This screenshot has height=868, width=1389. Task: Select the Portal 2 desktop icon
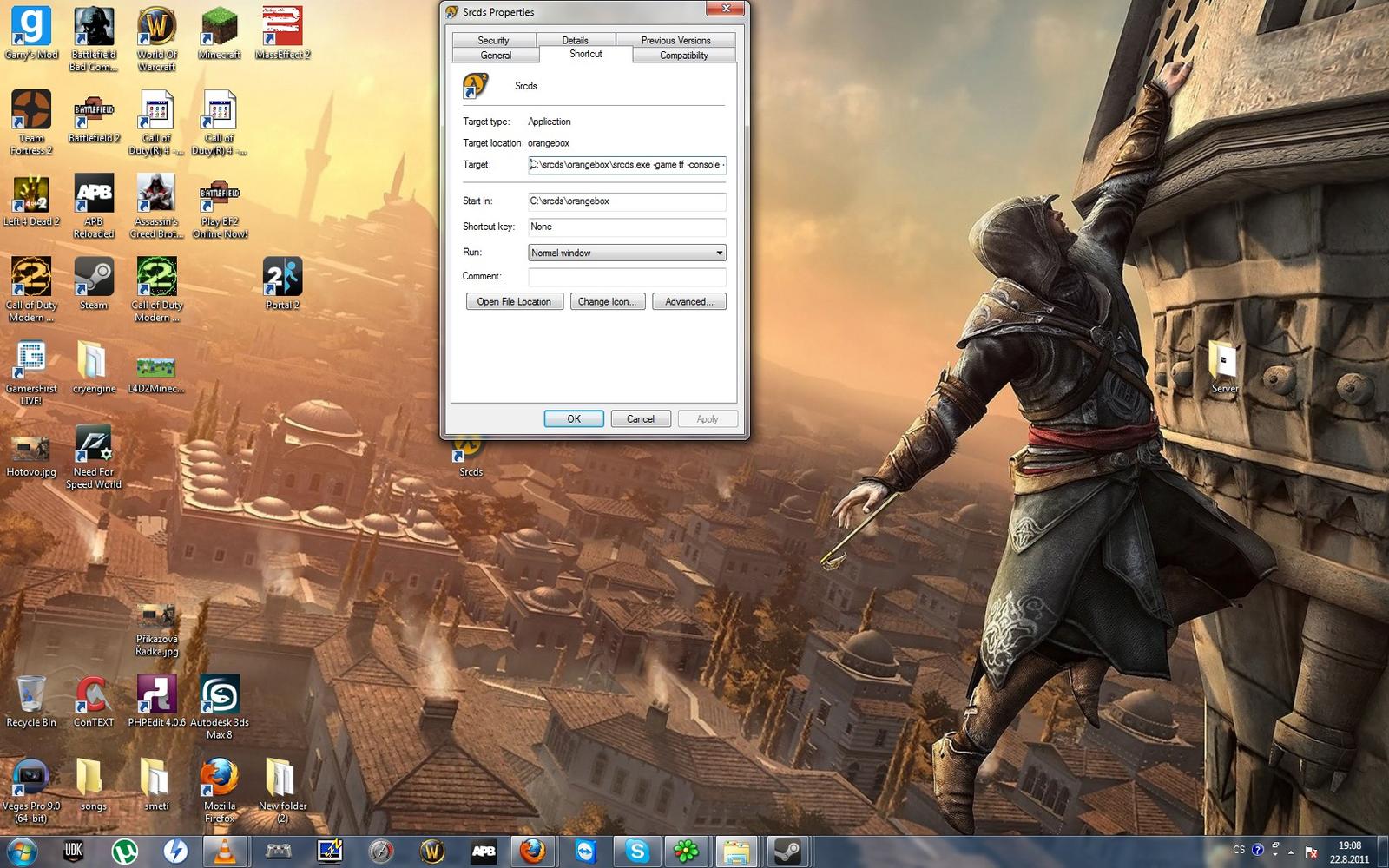[x=282, y=283]
